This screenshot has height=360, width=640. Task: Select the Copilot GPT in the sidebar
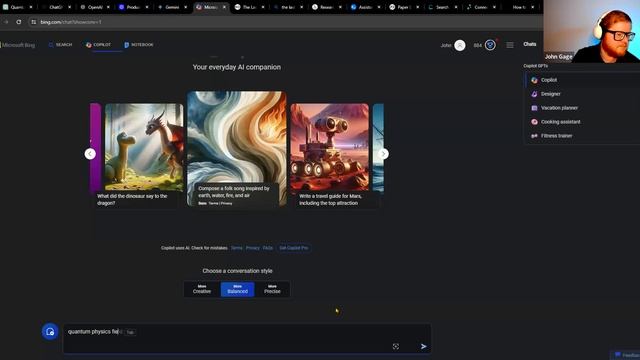click(x=582, y=80)
